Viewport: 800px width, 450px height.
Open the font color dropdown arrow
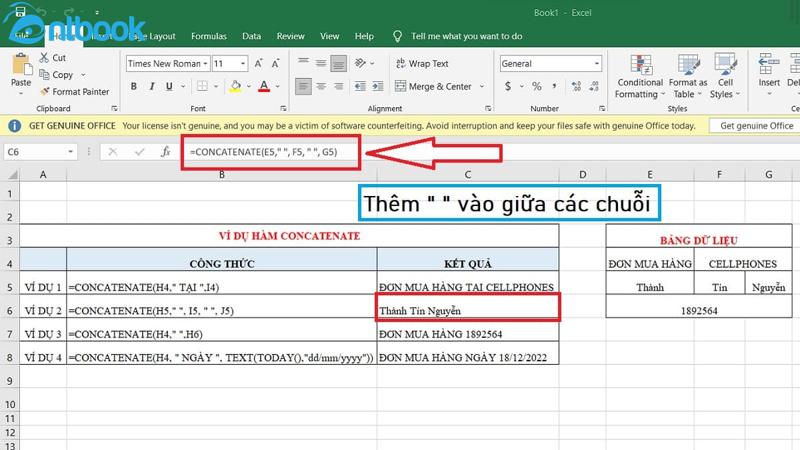click(278, 86)
